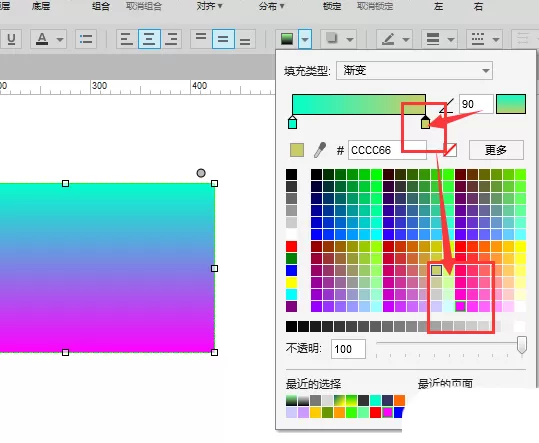
Task: Open the 填充类型 渐变 dropdown
Action: 414,70
